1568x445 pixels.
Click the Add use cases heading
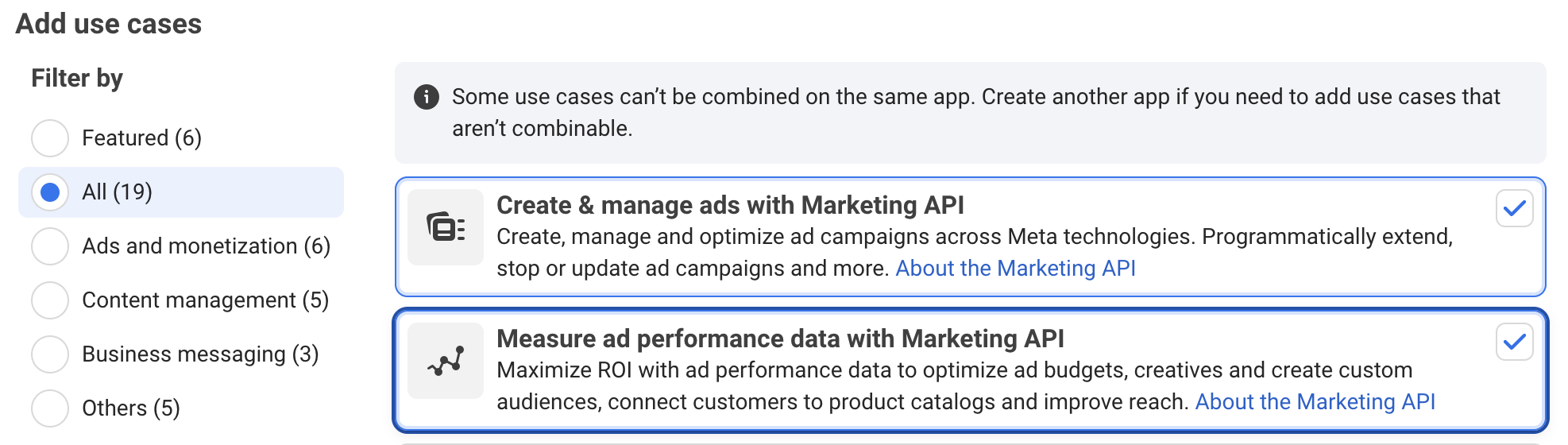tap(109, 24)
